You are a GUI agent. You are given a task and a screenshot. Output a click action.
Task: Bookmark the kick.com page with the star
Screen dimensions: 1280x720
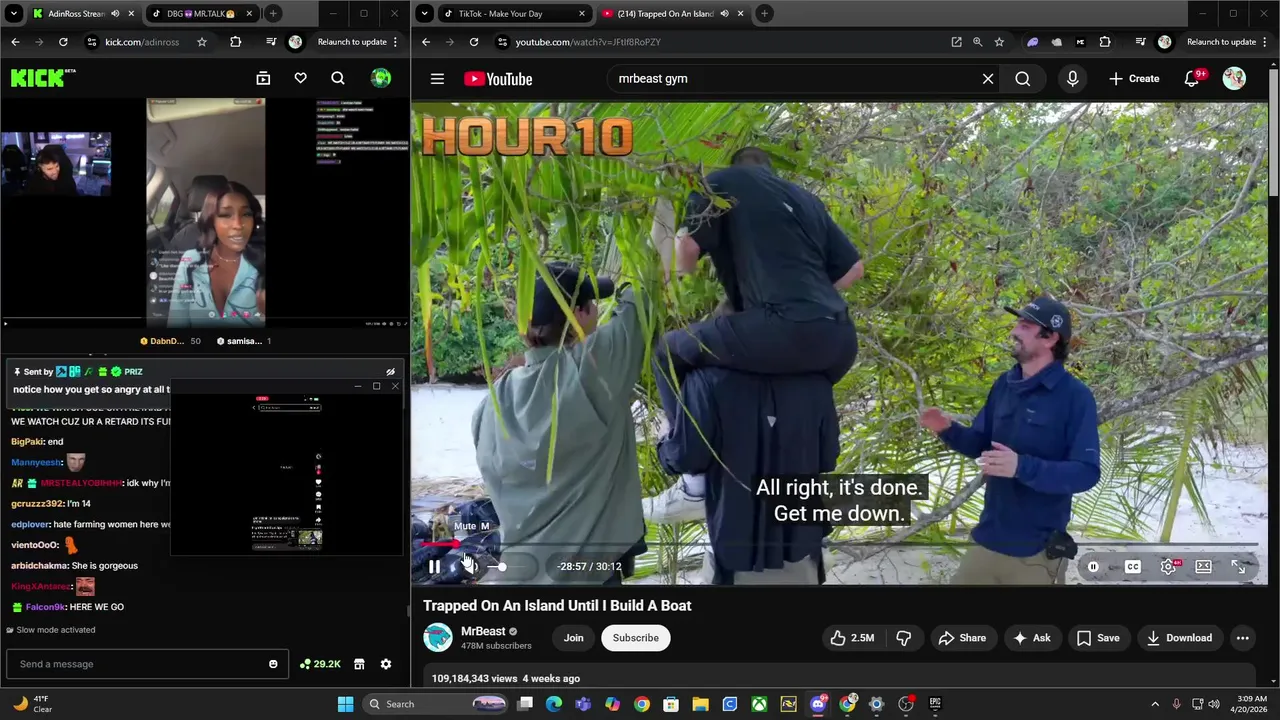point(202,42)
